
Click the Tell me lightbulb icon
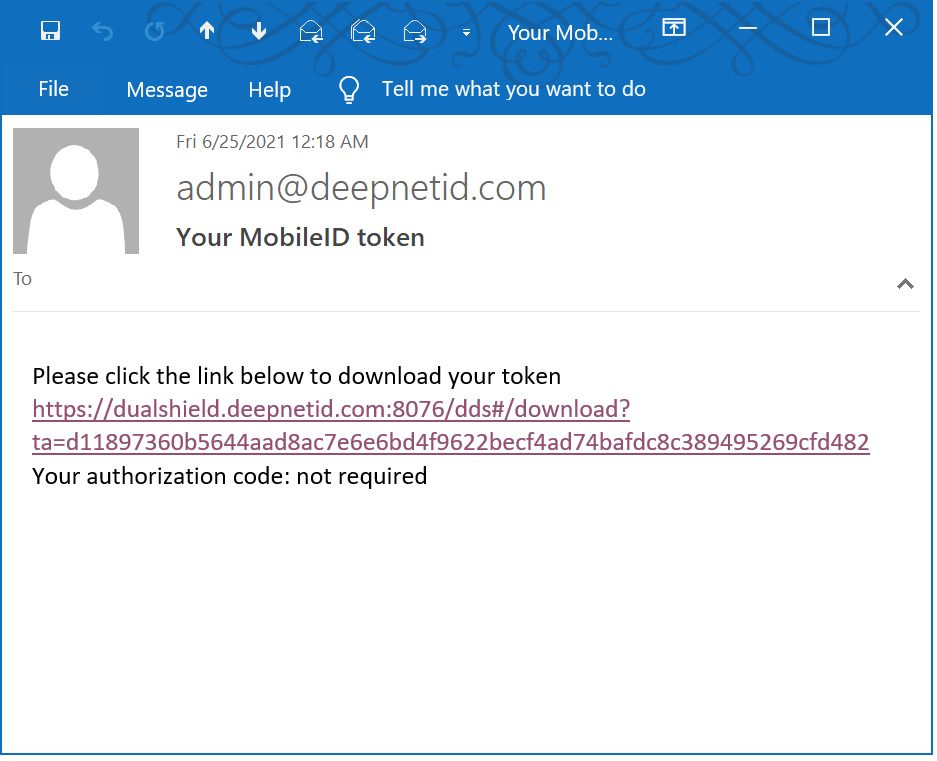tap(348, 90)
